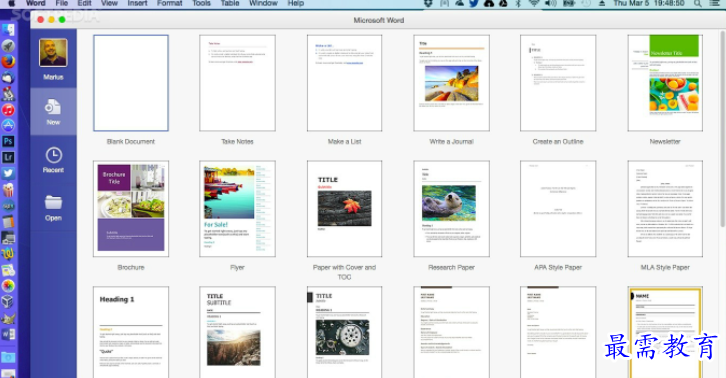Viewport: 726px width, 378px height.
Task: Open Firefox from the dock
Action: click(8, 61)
